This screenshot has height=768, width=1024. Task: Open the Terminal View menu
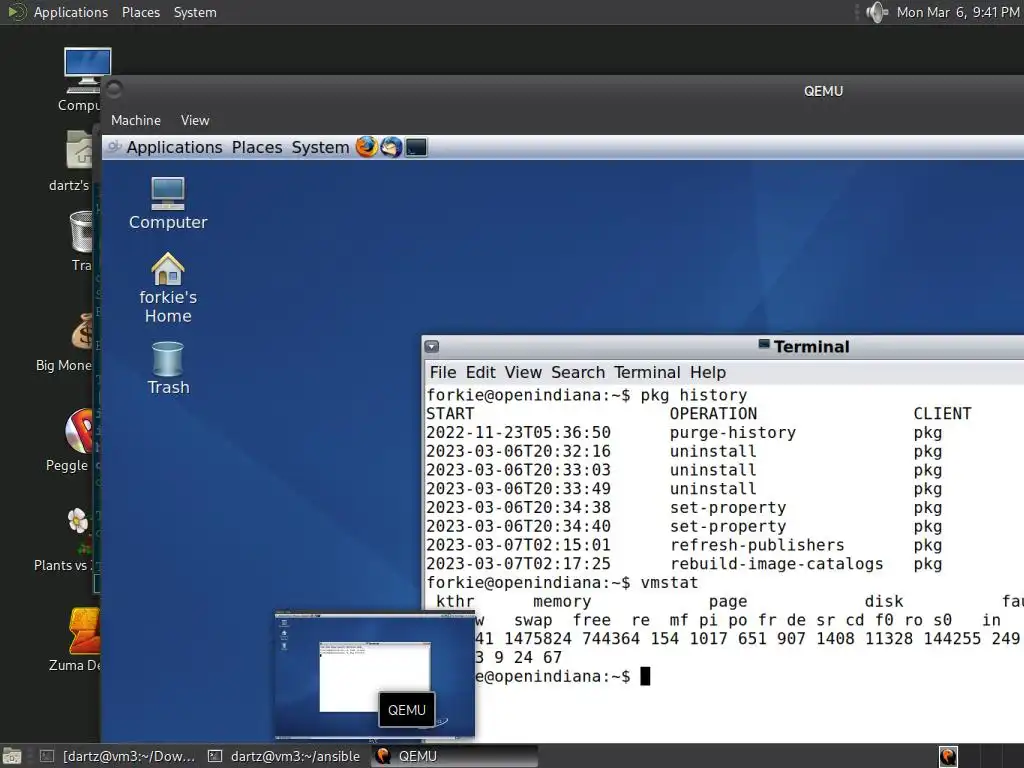pos(523,372)
